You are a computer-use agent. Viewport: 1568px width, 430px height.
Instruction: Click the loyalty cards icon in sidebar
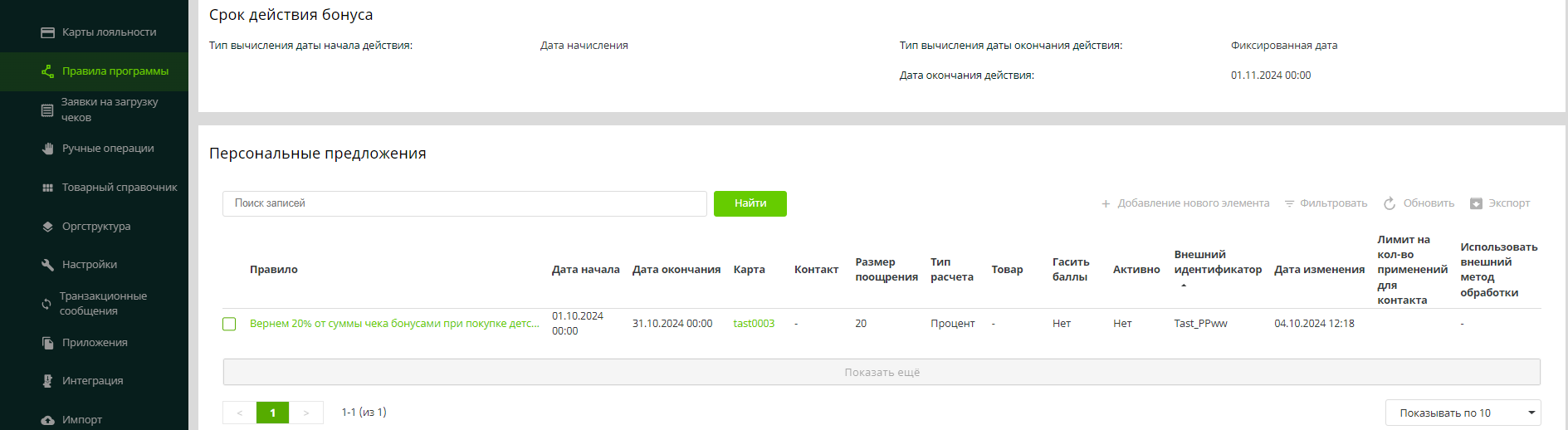tap(47, 32)
